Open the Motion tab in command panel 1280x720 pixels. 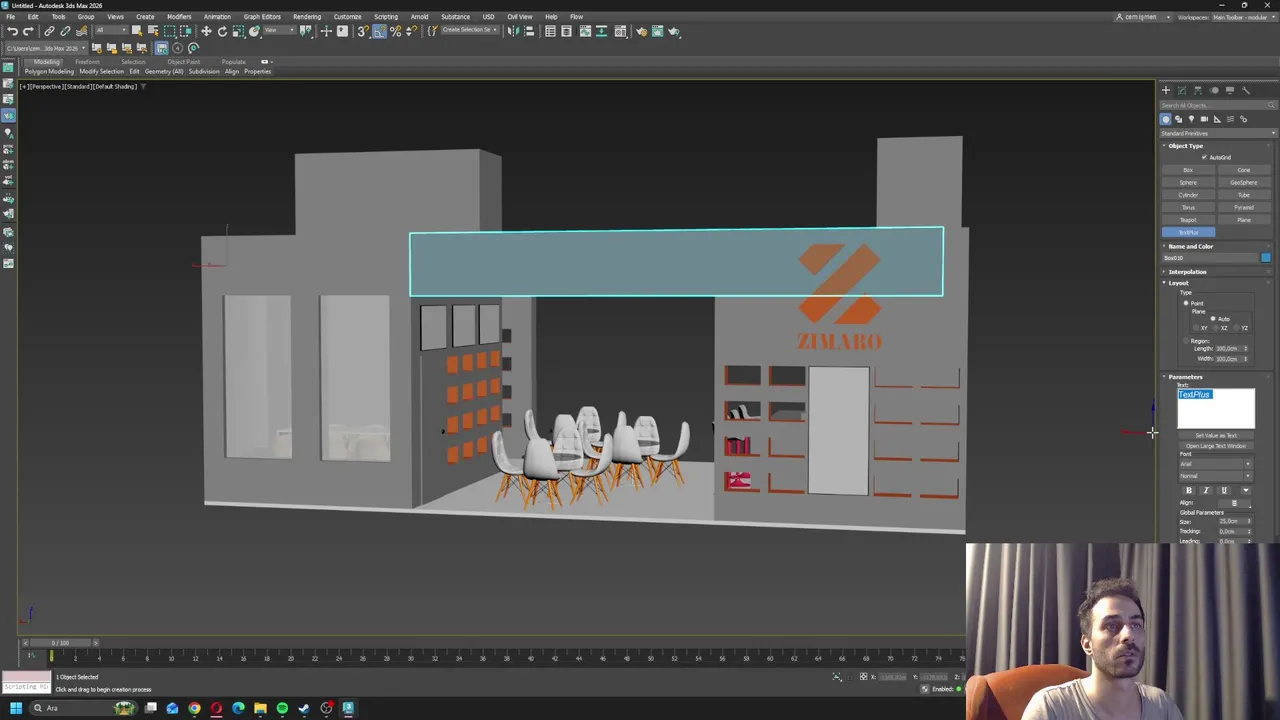tap(1214, 90)
